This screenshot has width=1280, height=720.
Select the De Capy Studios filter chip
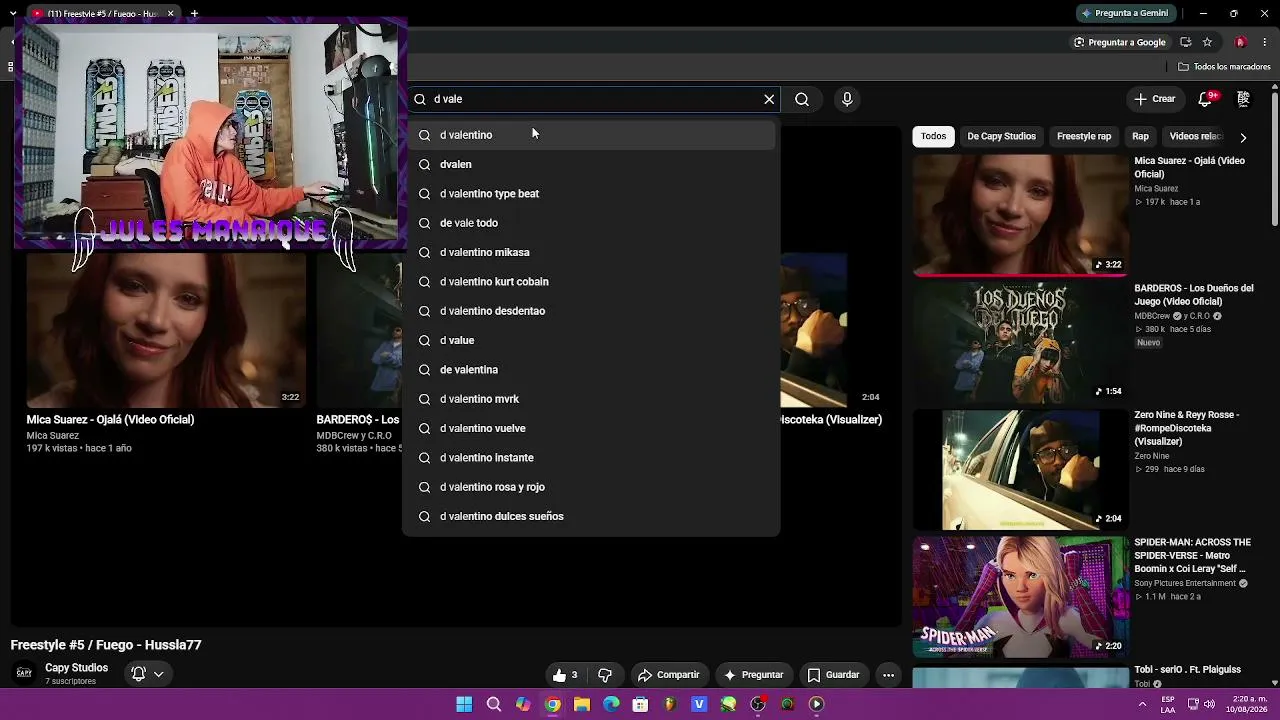1001,136
